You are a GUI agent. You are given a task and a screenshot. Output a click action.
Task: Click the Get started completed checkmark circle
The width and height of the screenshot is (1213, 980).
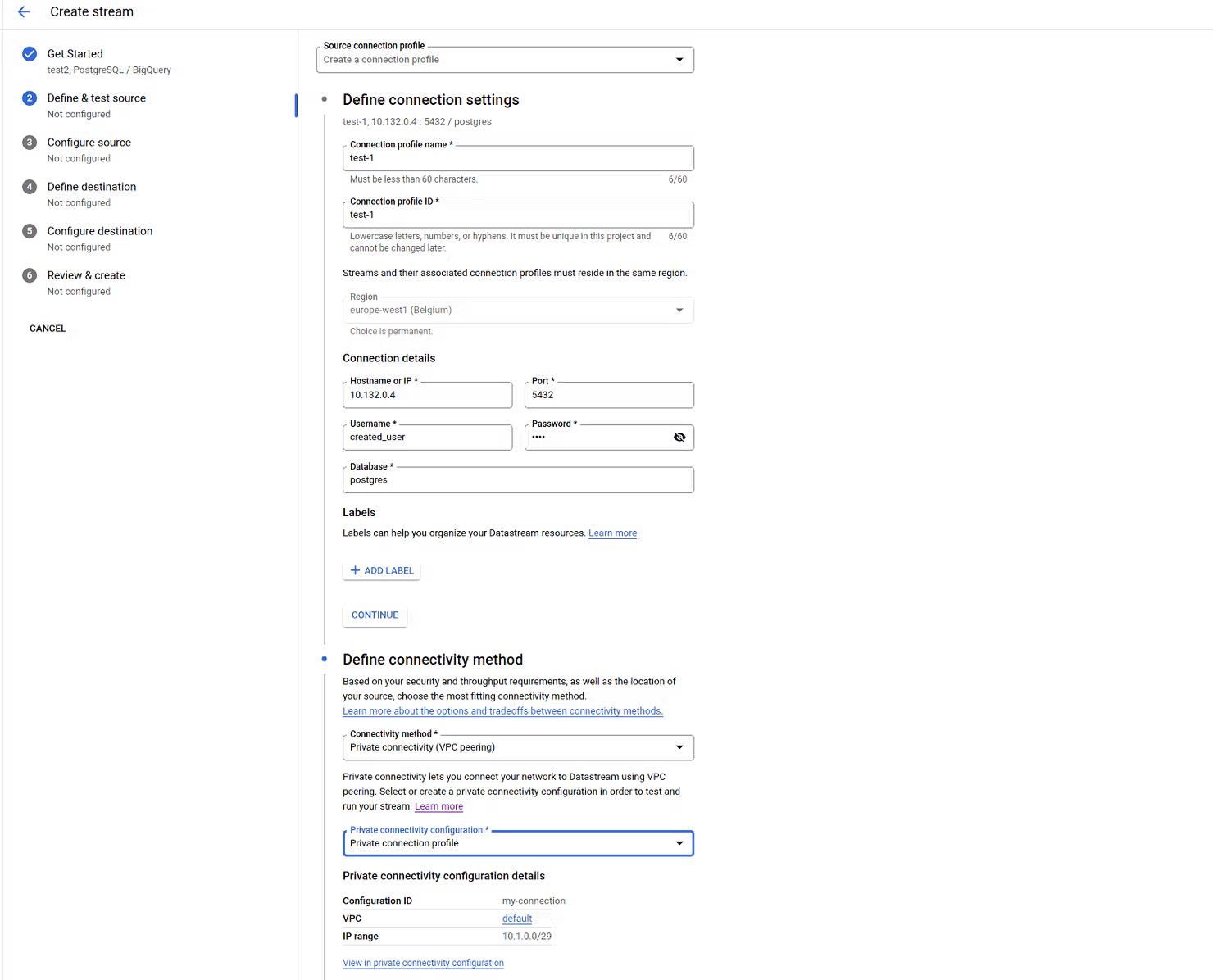point(29,54)
